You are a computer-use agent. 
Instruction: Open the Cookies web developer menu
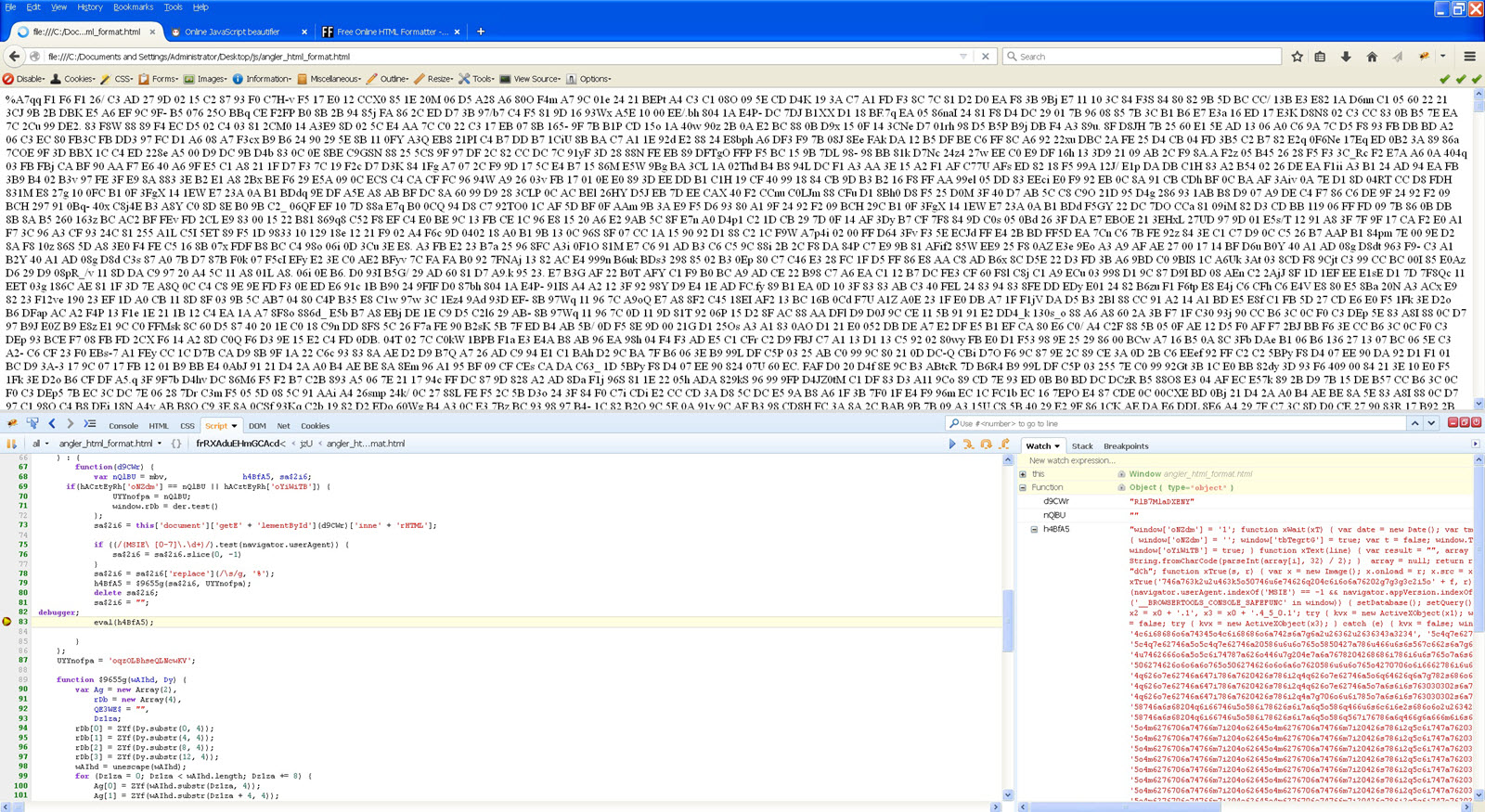(x=72, y=79)
